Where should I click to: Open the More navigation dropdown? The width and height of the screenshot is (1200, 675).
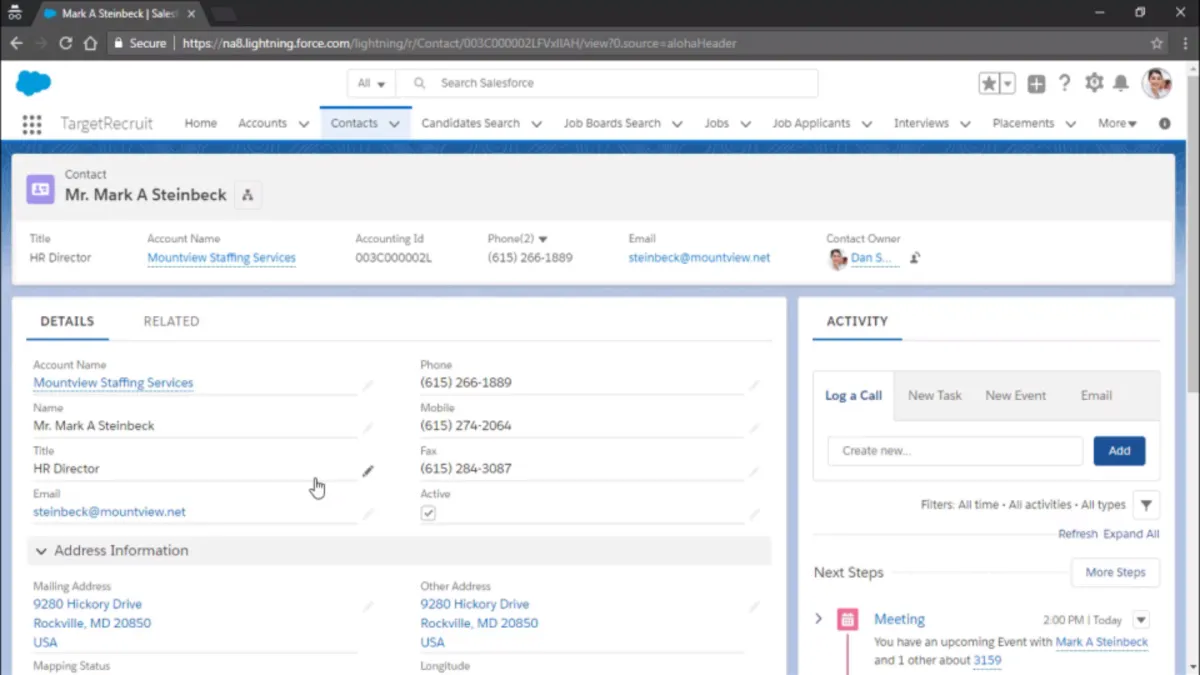click(1117, 124)
